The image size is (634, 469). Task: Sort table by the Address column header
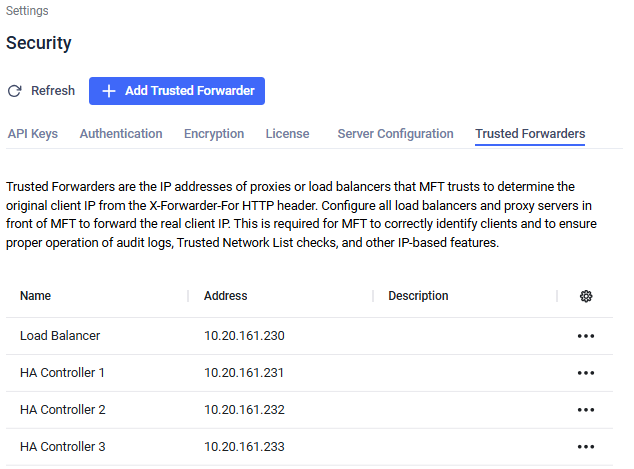tap(226, 296)
